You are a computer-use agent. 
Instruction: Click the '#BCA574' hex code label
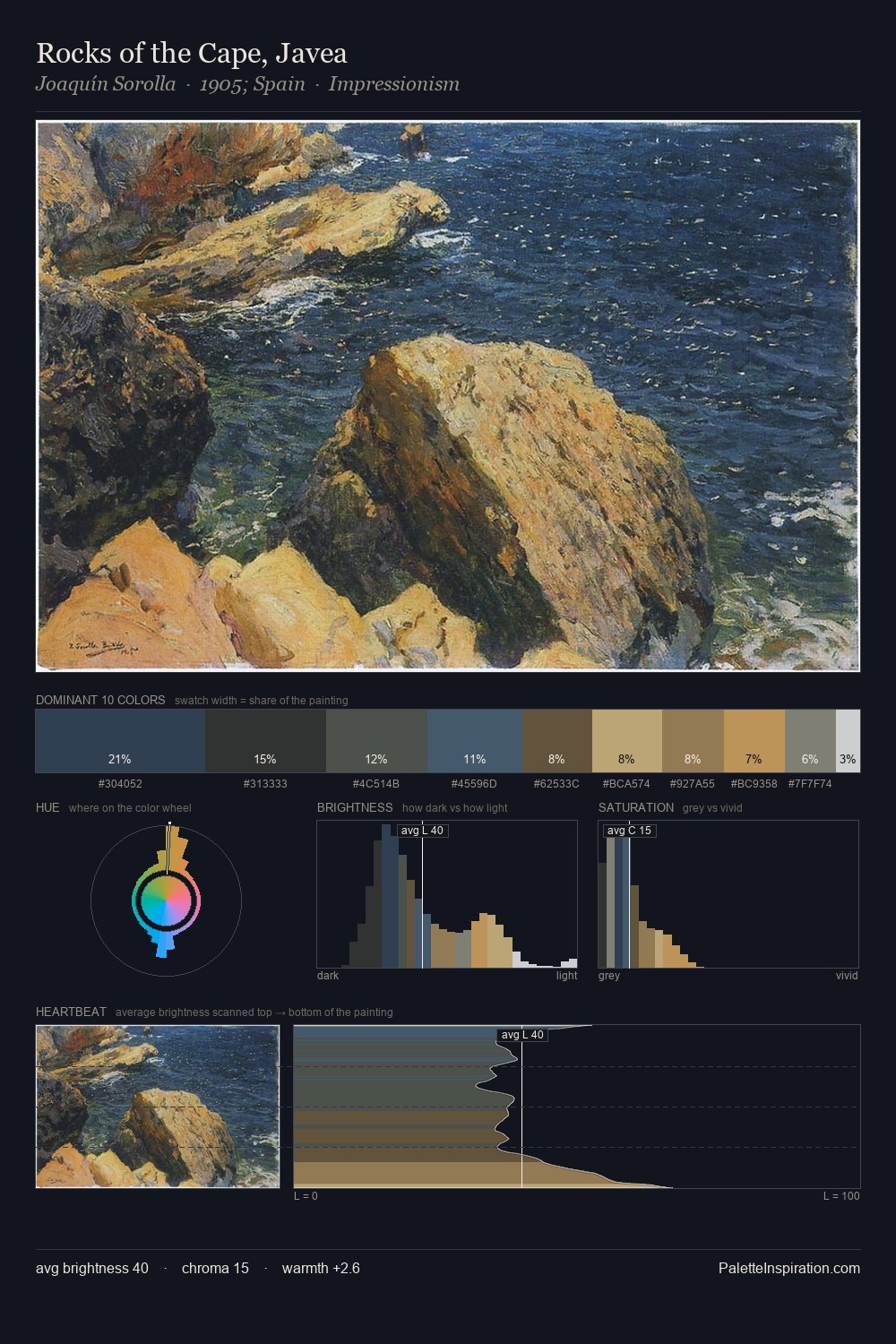point(626,784)
